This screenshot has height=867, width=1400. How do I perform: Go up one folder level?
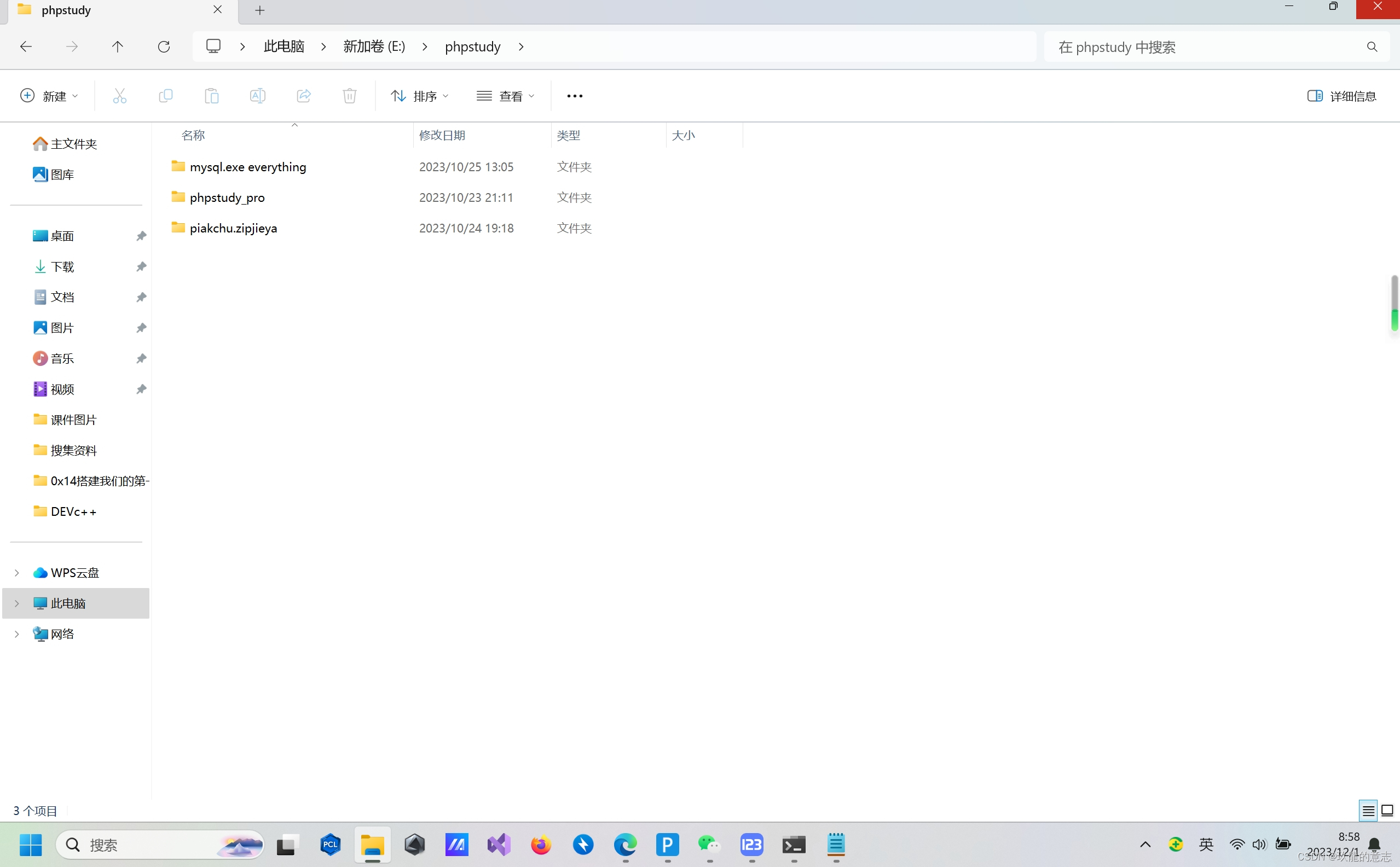coord(117,46)
